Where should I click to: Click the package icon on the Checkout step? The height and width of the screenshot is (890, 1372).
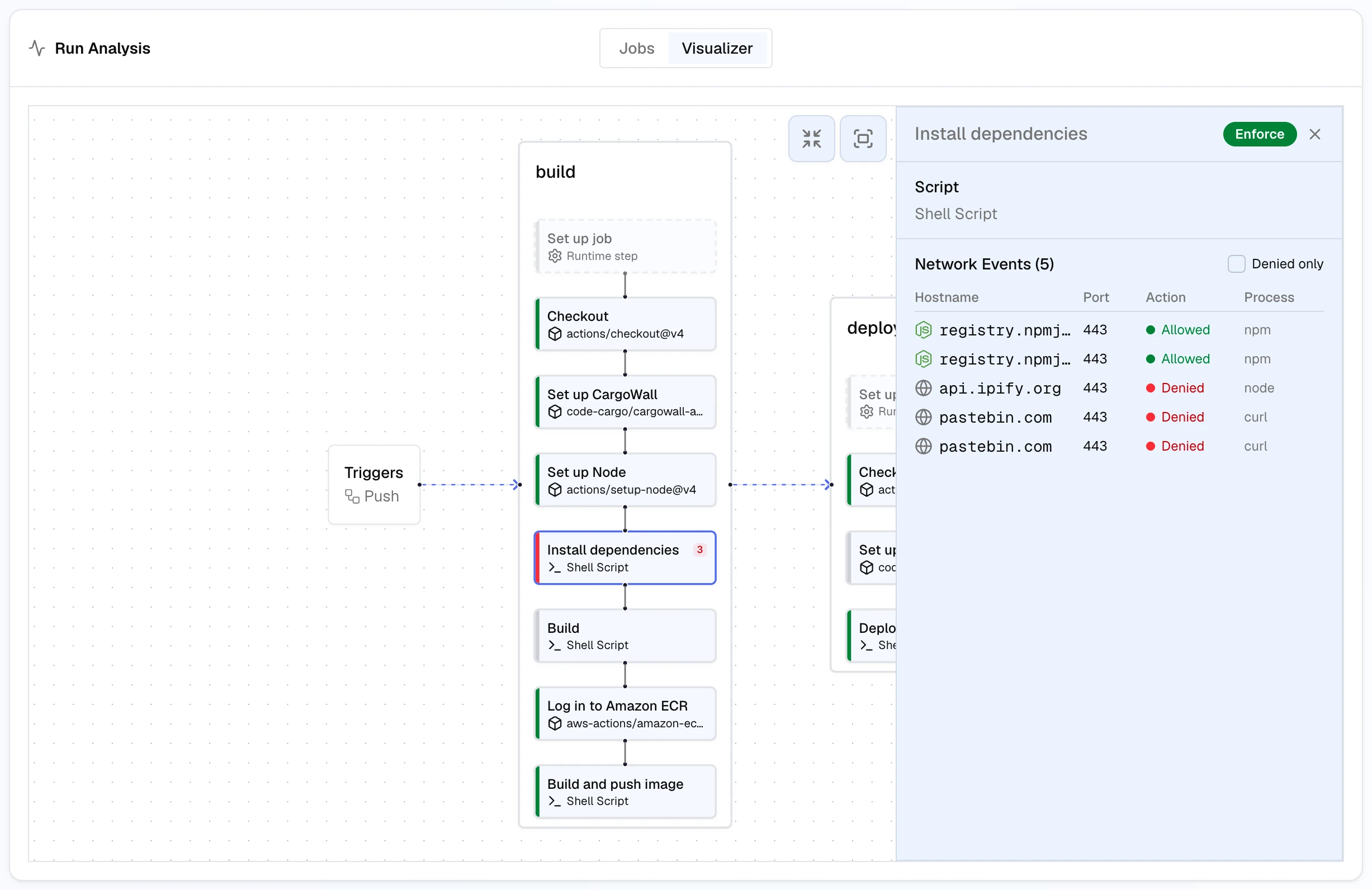[x=555, y=334]
